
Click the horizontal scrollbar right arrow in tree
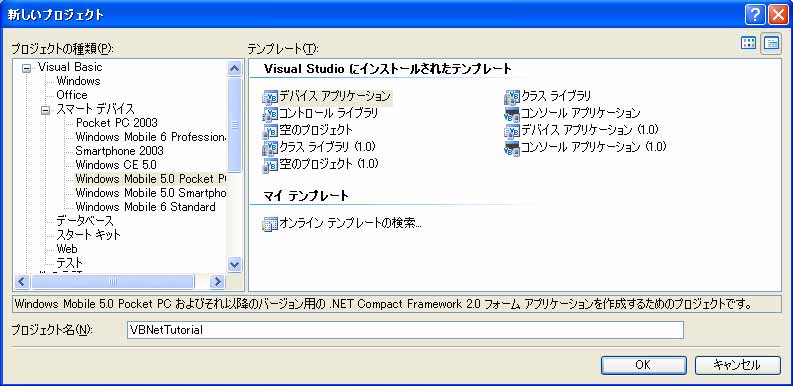(x=217, y=282)
